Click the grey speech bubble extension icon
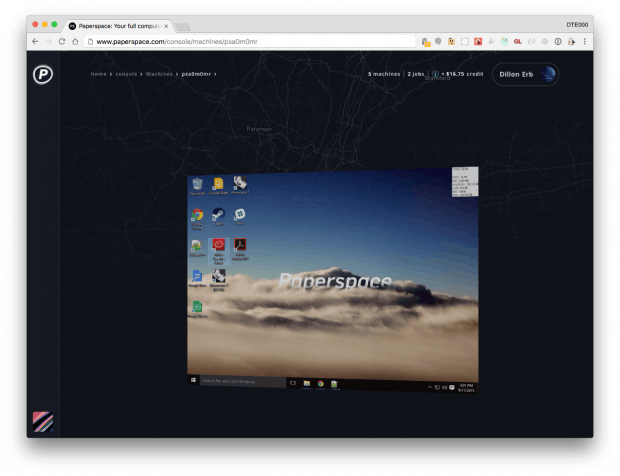 point(438,41)
